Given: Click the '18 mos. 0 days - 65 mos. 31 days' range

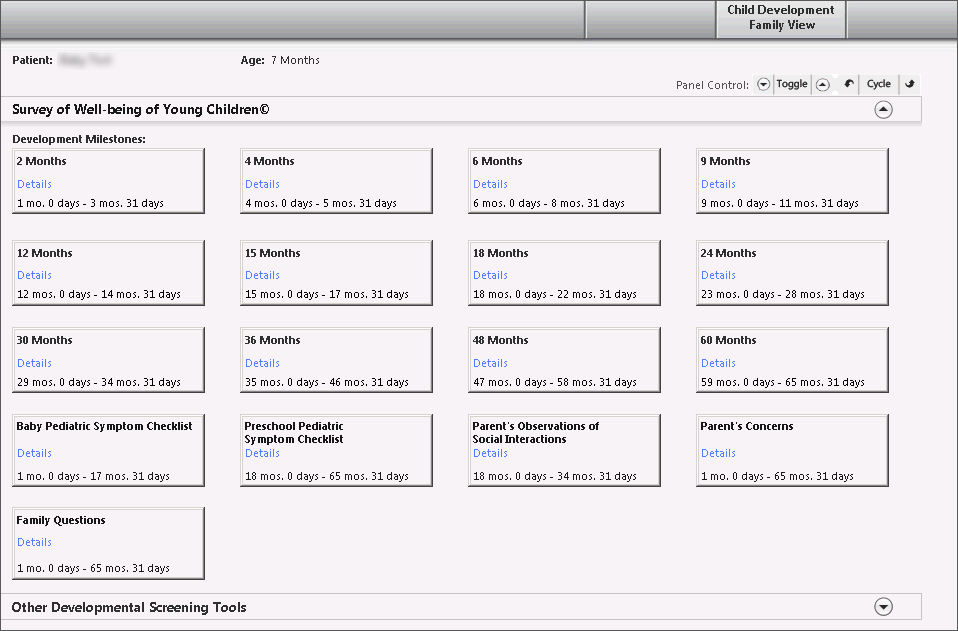Looking at the screenshot, I should pyautogui.click(x=327, y=476).
